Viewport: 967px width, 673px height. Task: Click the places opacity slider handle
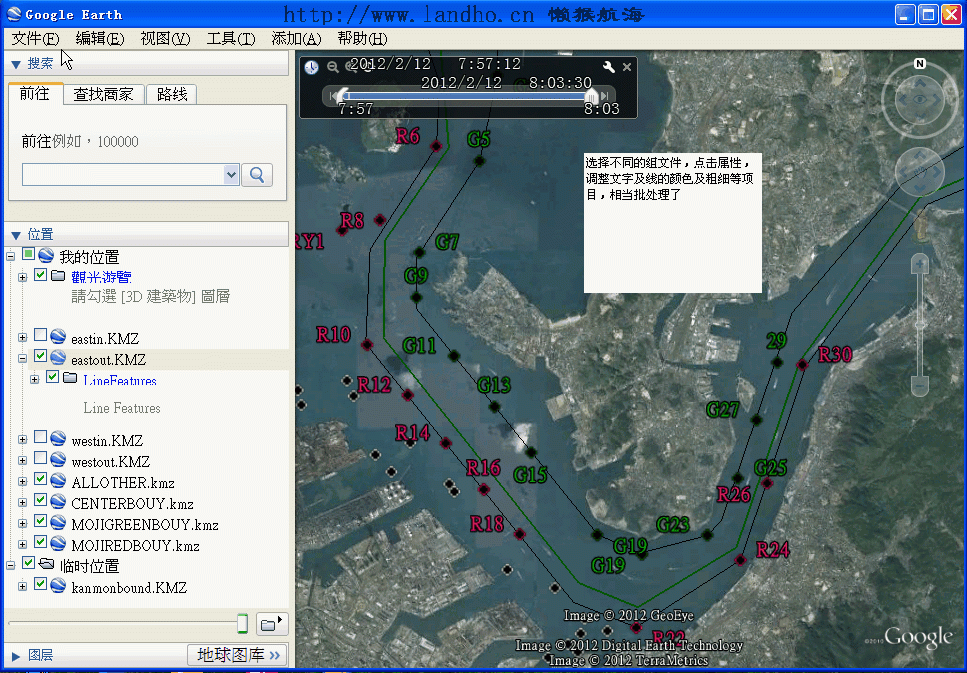[242, 624]
